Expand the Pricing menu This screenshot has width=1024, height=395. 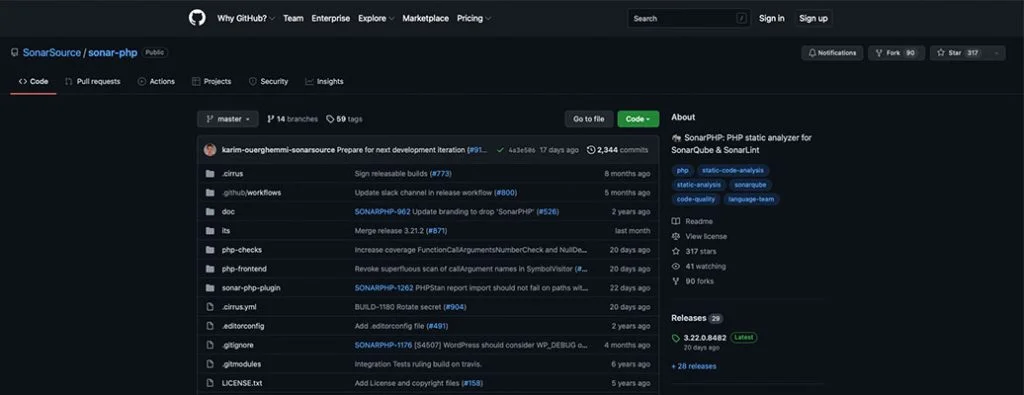tap(473, 18)
